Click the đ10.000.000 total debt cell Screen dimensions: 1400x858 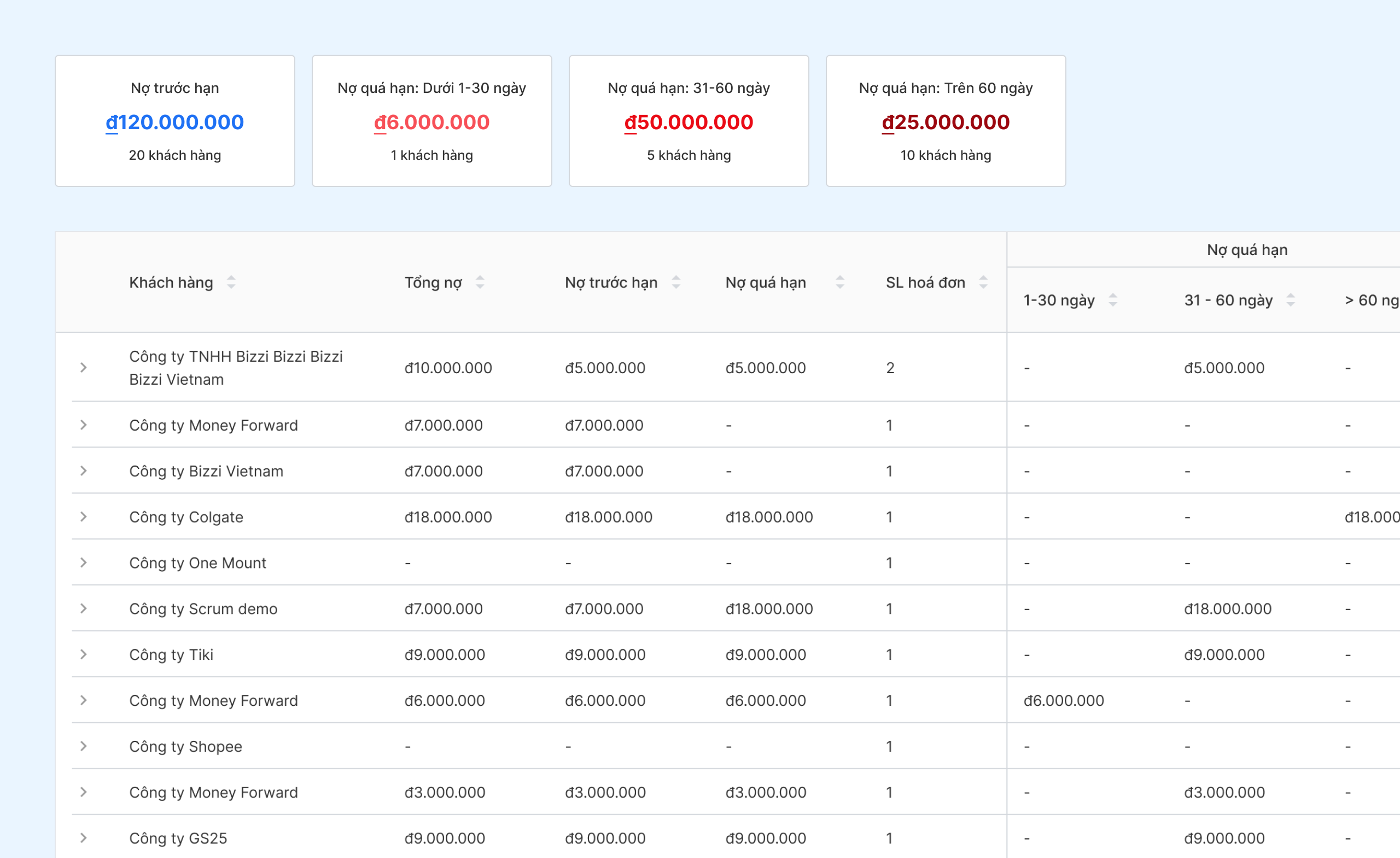448,368
